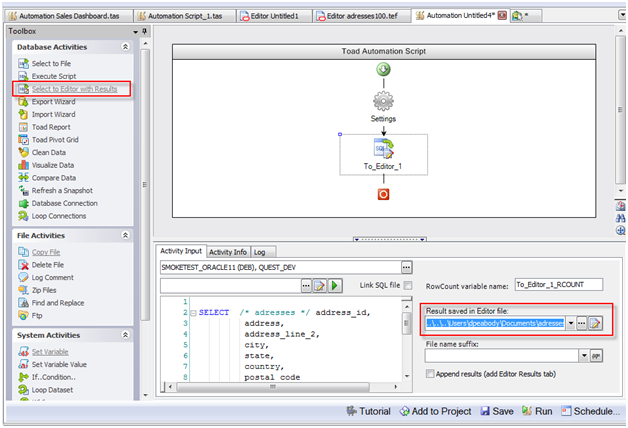Click Add to Project

[x=435, y=411]
